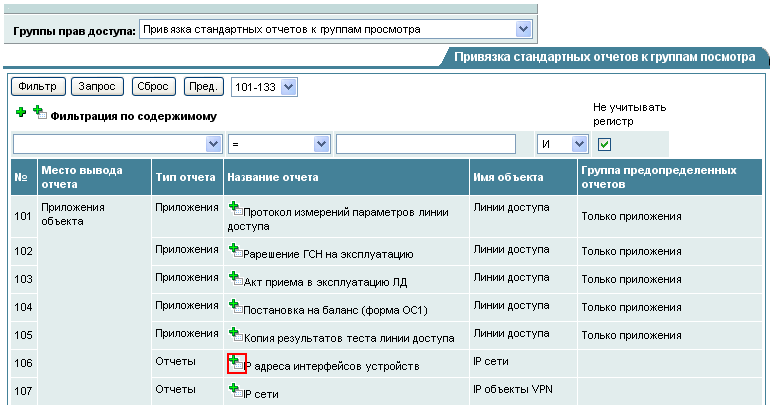
Task: Click row number 105
Action: pyautogui.click(x=23, y=335)
